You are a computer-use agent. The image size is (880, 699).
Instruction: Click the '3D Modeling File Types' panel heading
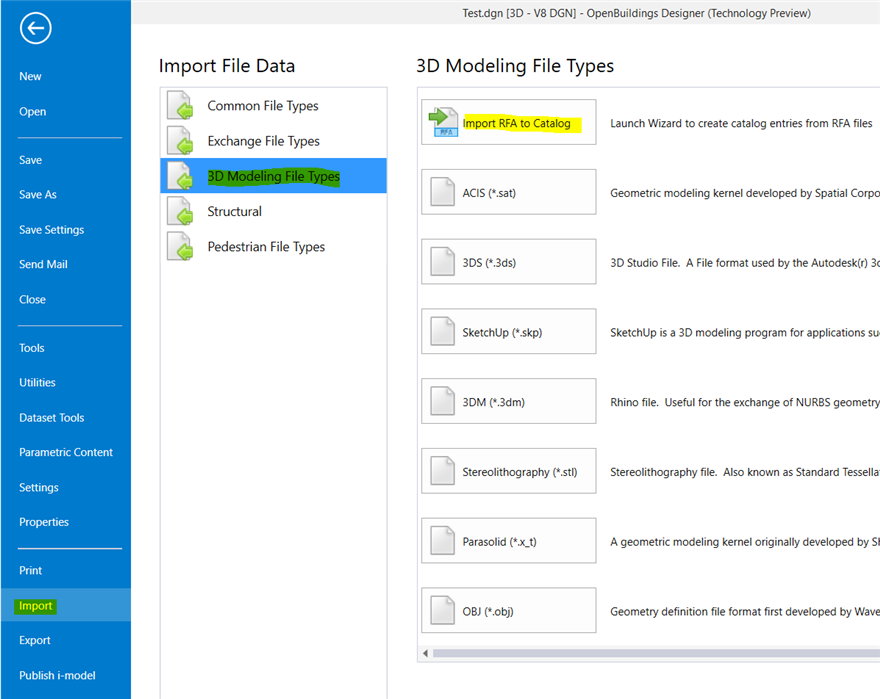point(515,66)
